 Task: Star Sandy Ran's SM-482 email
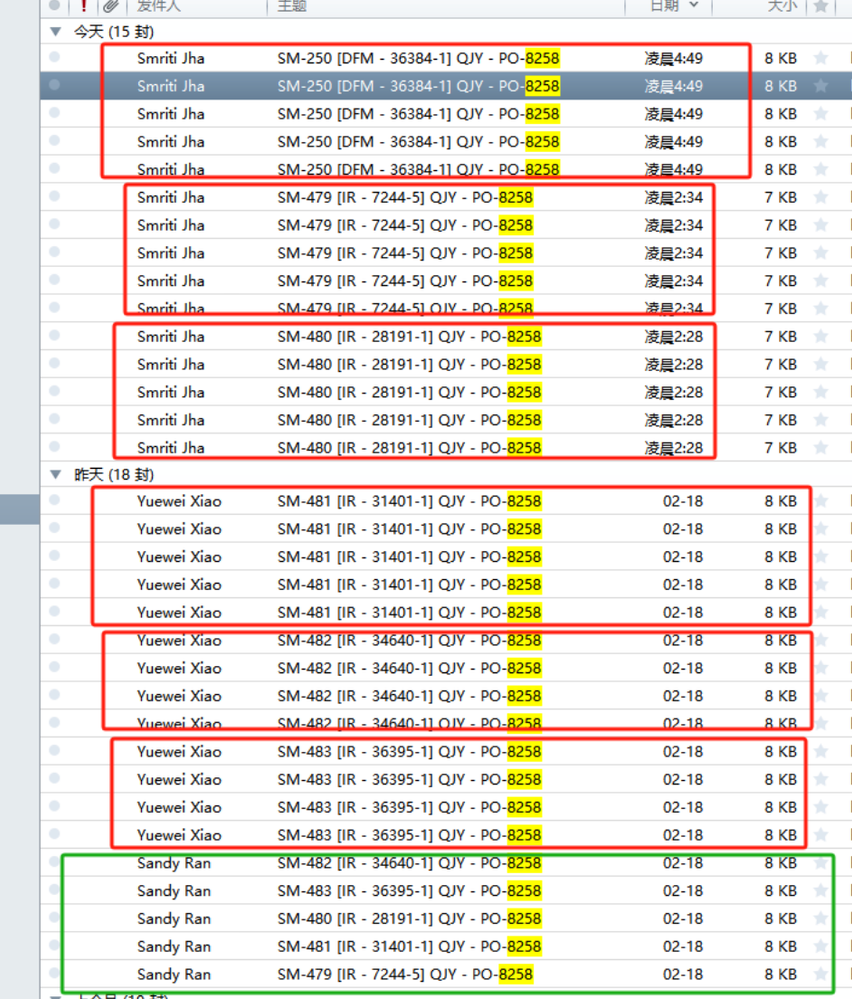[821, 863]
